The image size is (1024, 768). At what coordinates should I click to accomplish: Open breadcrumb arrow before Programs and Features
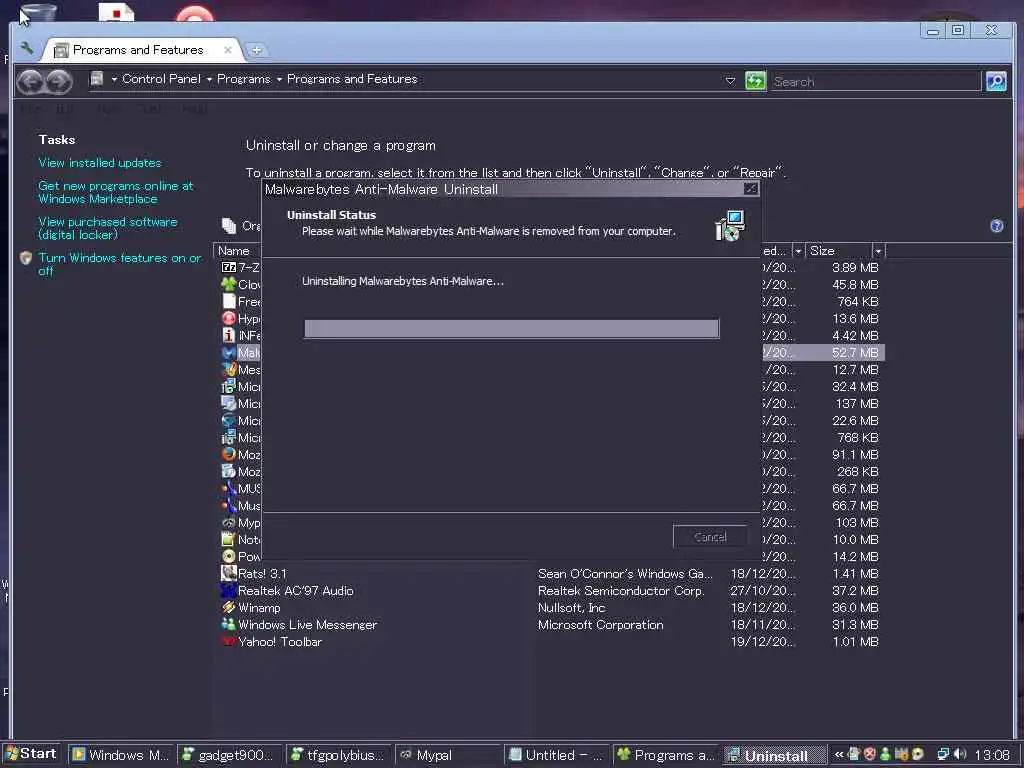280,80
